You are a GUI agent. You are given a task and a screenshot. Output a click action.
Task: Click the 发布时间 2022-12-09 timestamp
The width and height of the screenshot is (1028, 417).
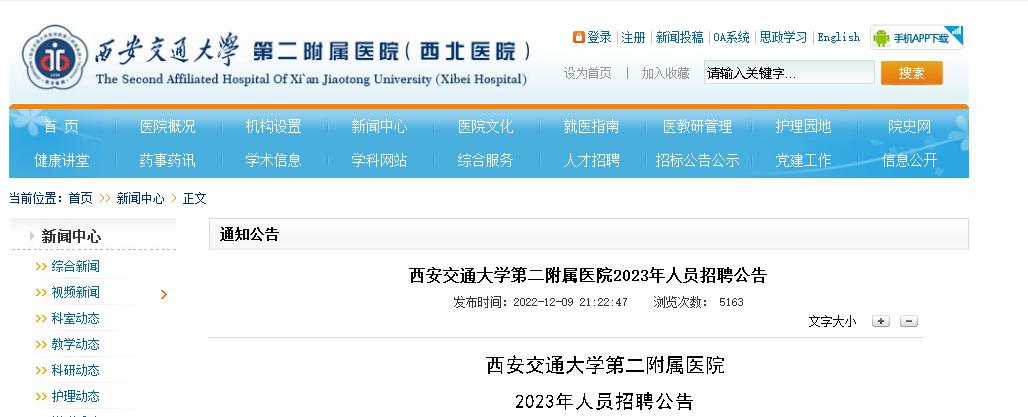click(x=541, y=302)
